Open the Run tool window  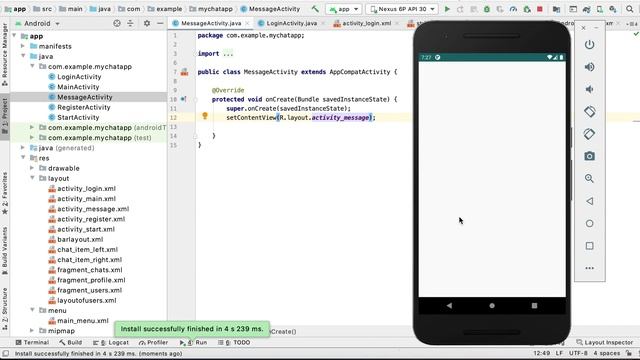193,342
